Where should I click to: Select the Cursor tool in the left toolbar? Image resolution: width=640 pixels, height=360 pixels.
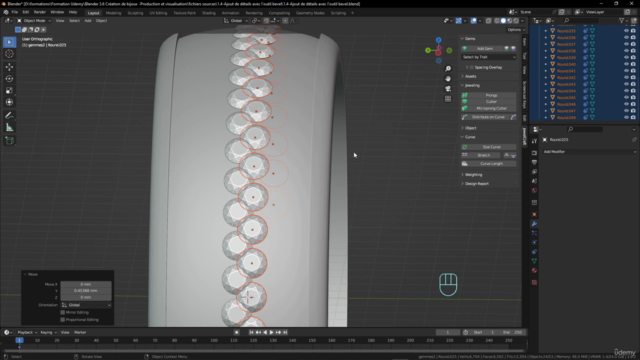click(9, 54)
